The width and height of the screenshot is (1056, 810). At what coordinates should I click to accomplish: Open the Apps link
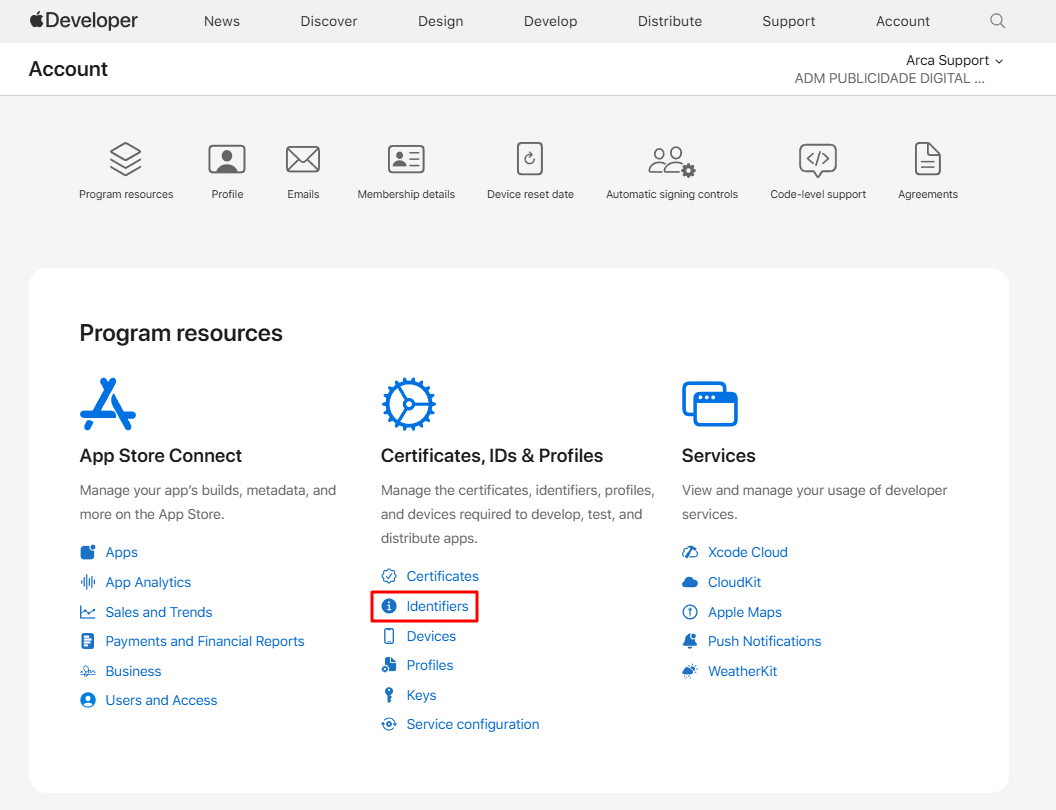click(121, 552)
